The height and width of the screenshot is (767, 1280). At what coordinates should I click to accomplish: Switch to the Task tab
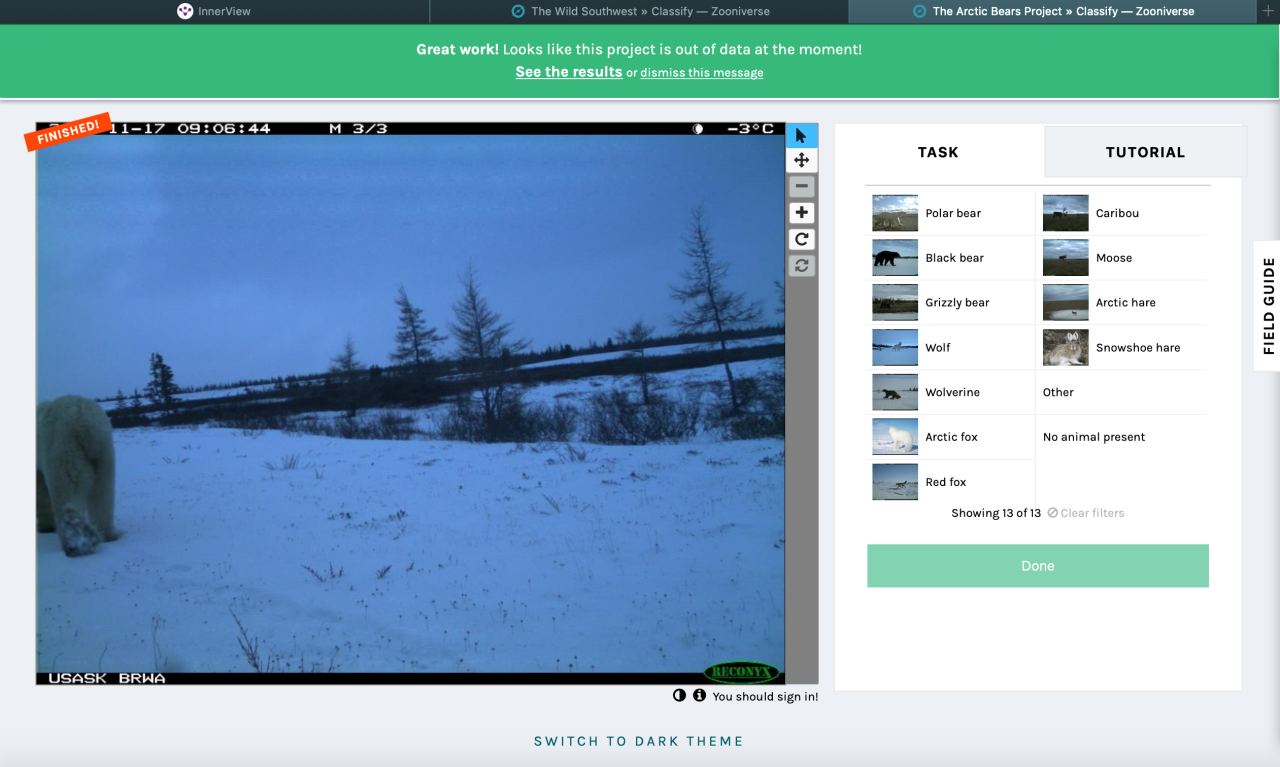click(x=938, y=152)
